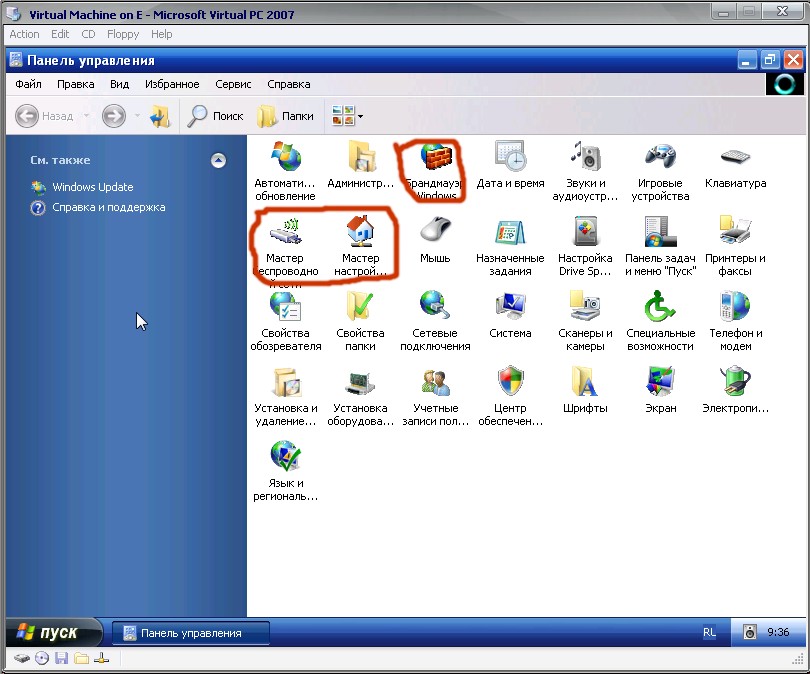Image resolution: width=810 pixels, height=674 pixels.
Task: Click the 9:36 tray clock
Action: tap(778, 632)
